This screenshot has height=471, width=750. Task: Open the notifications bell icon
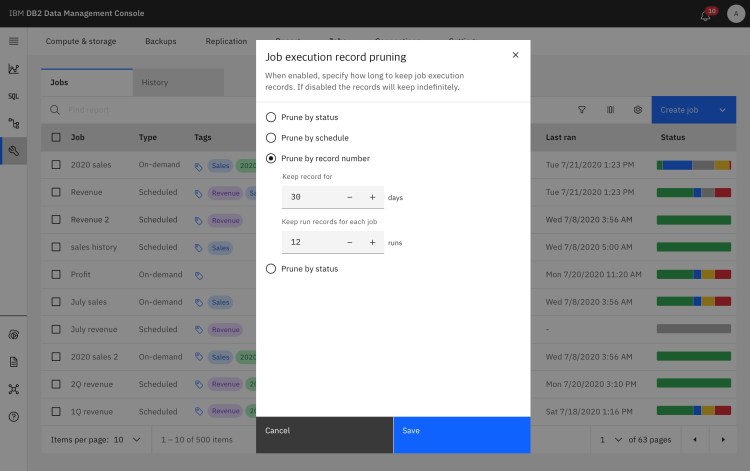(x=709, y=14)
